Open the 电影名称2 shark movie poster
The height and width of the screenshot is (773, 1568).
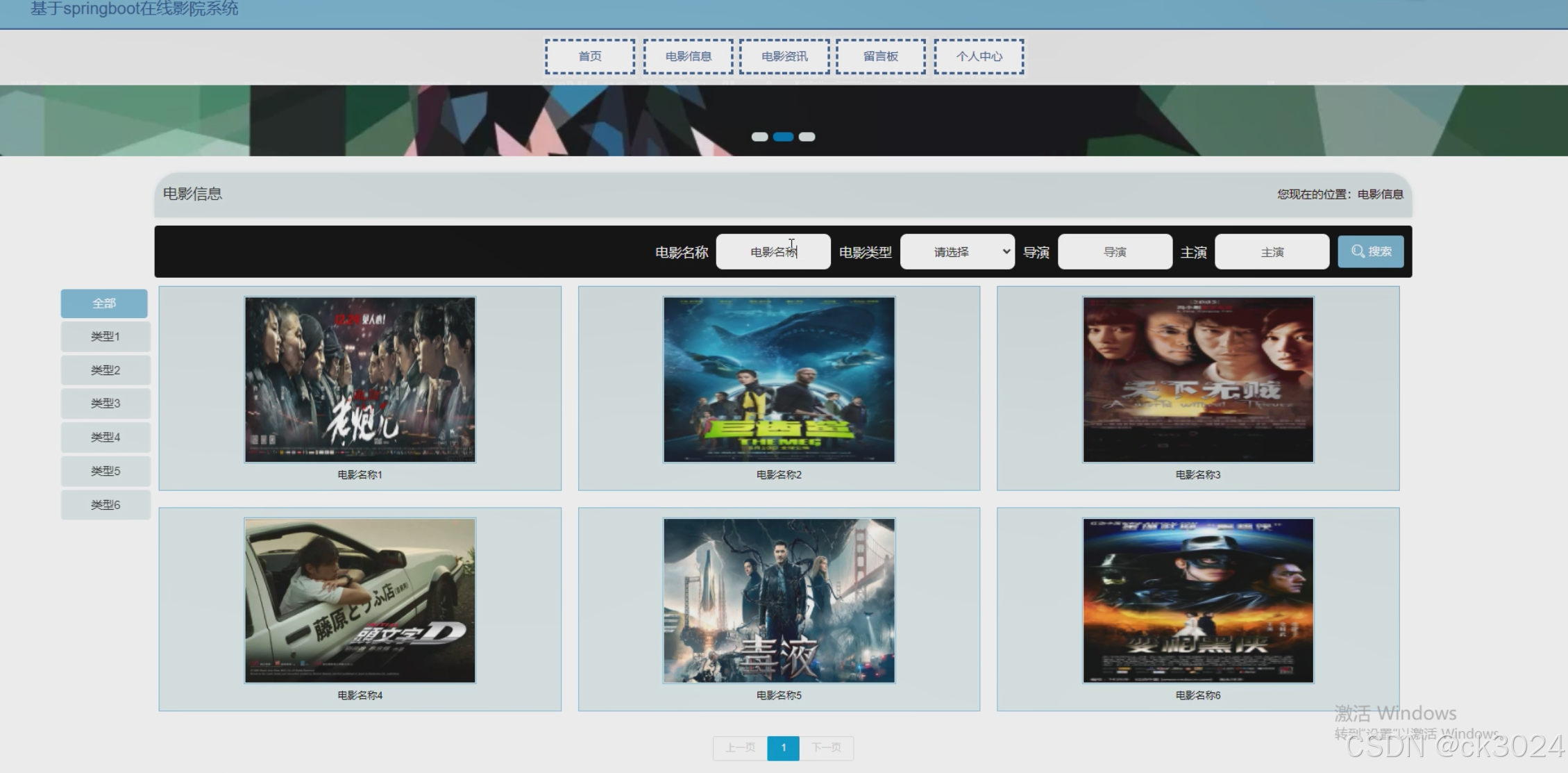click(x=779, y=379)
